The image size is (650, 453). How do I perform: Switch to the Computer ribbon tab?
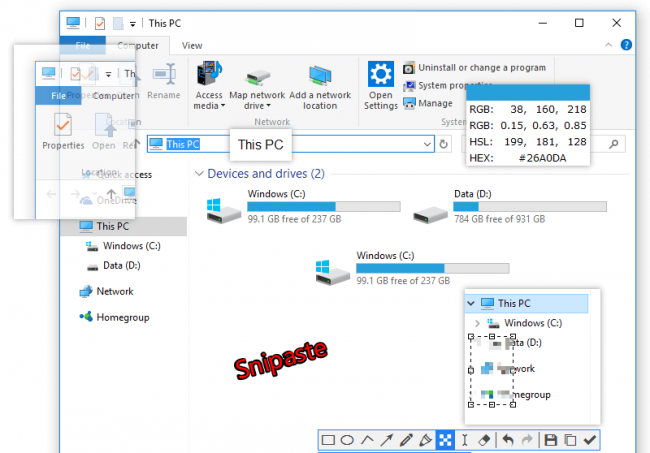pyautogui.click(x=138, y=46)
